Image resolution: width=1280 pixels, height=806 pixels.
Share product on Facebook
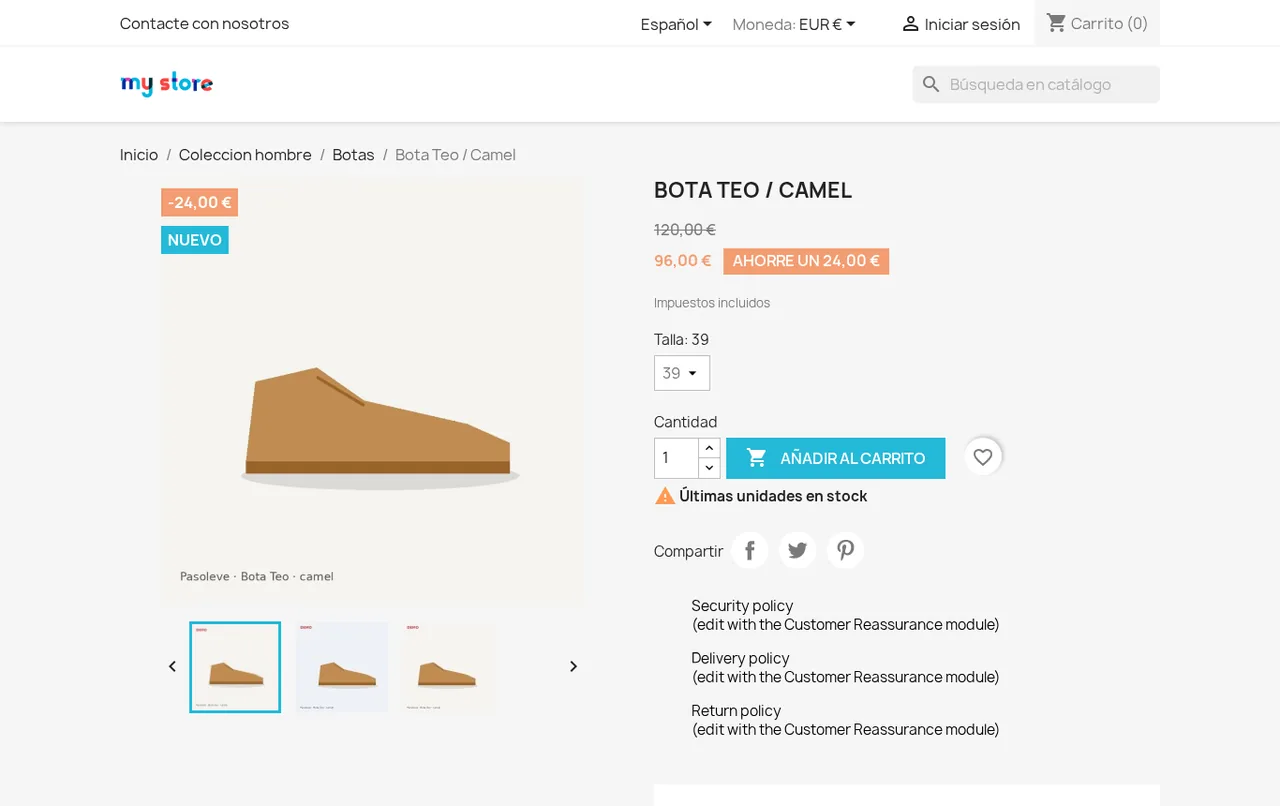pos(749,550)
